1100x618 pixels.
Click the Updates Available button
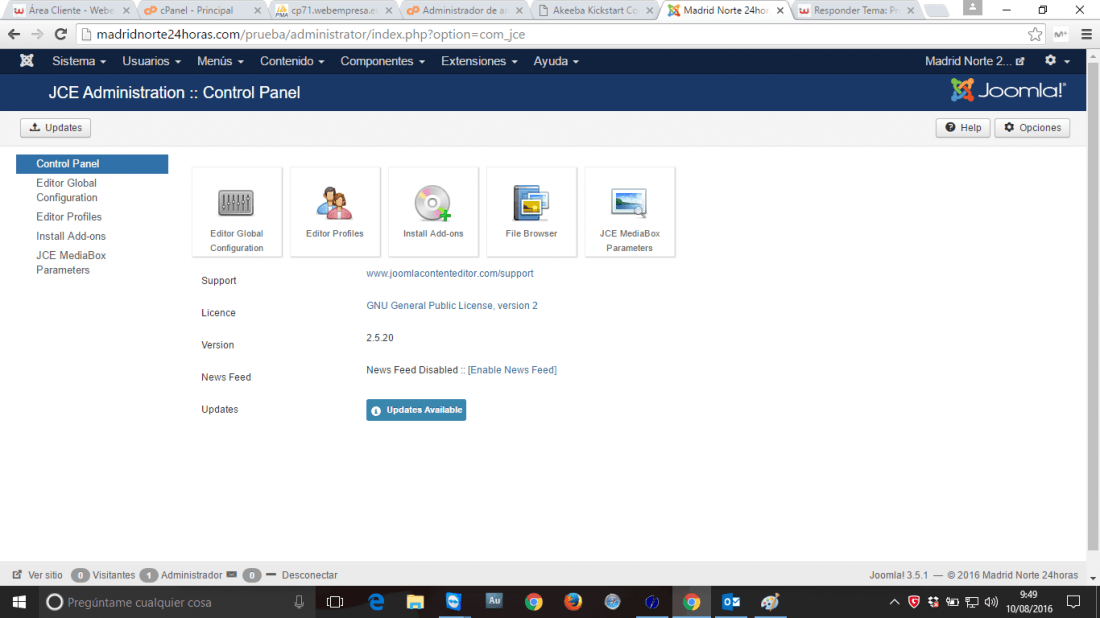pos(416,410)
